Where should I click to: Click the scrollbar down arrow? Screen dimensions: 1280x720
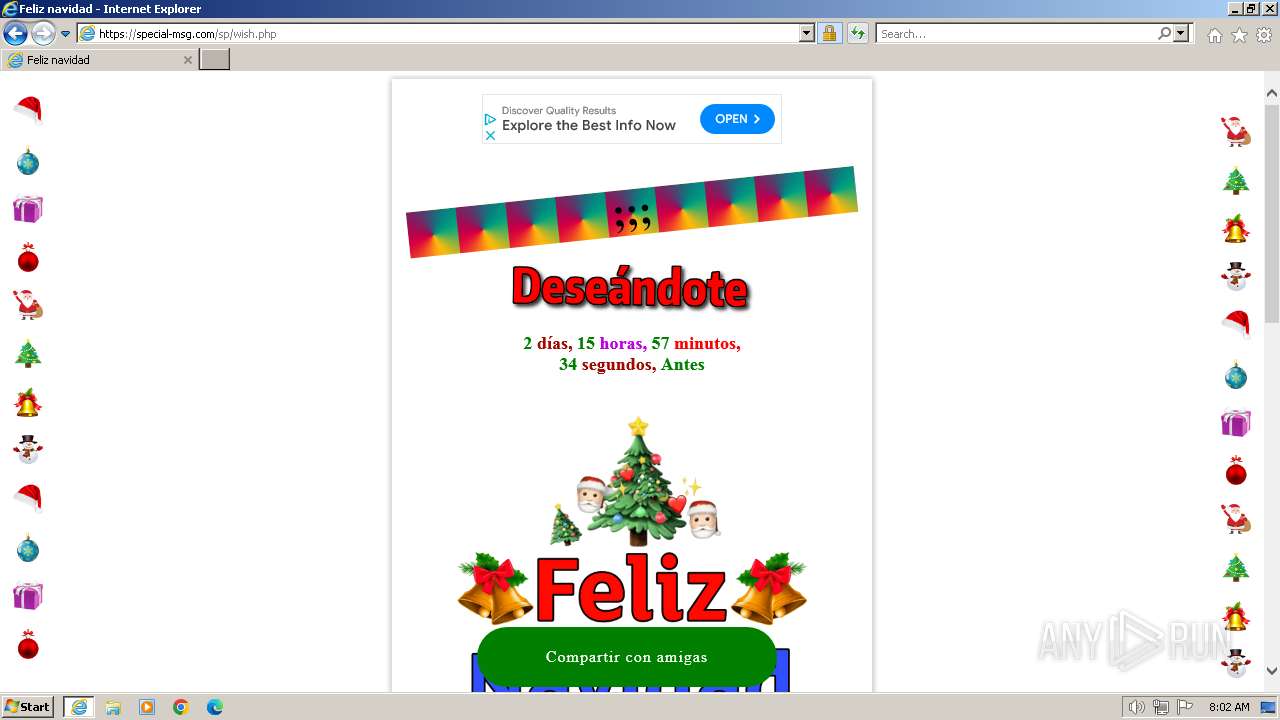tap(1272, 671)
